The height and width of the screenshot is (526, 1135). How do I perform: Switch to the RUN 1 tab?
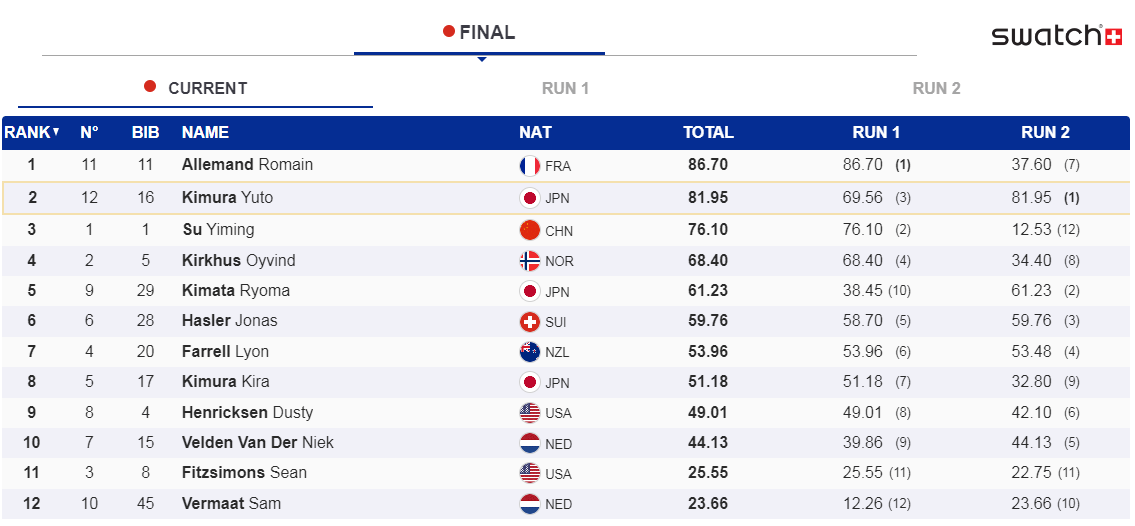click(565, 88)
